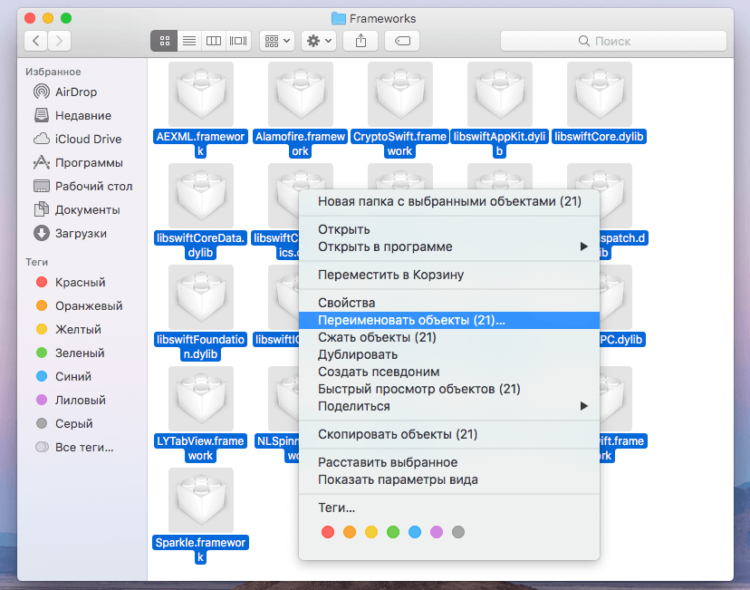Go forward with the right chevron button
This screenshot has height=590, width=750.
(59, 41)
